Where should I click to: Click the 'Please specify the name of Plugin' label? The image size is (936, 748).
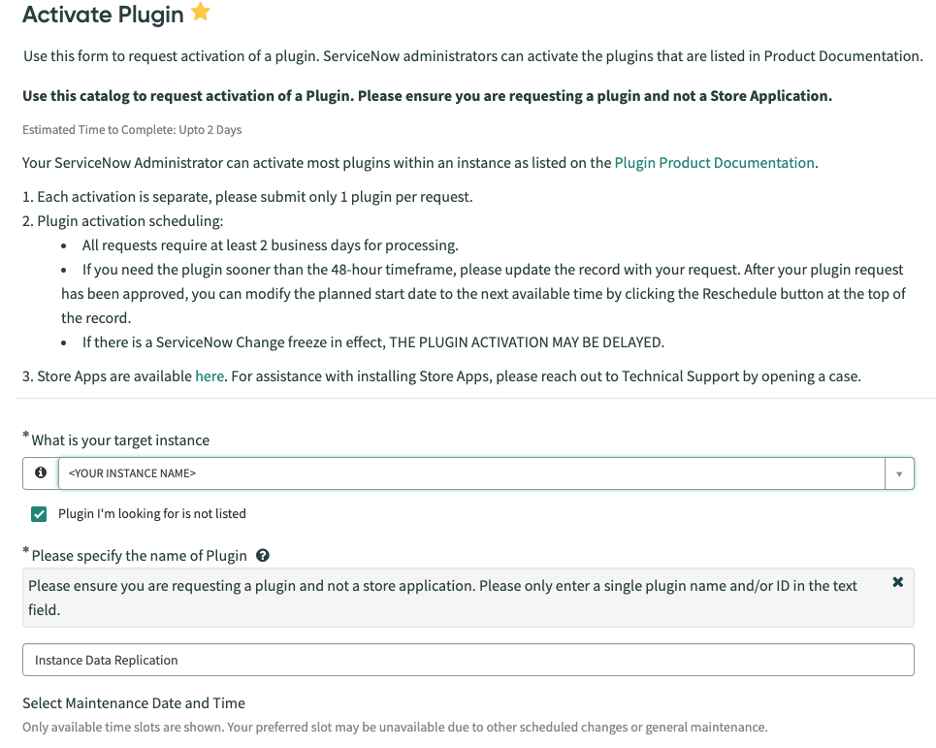click(139, 556)
